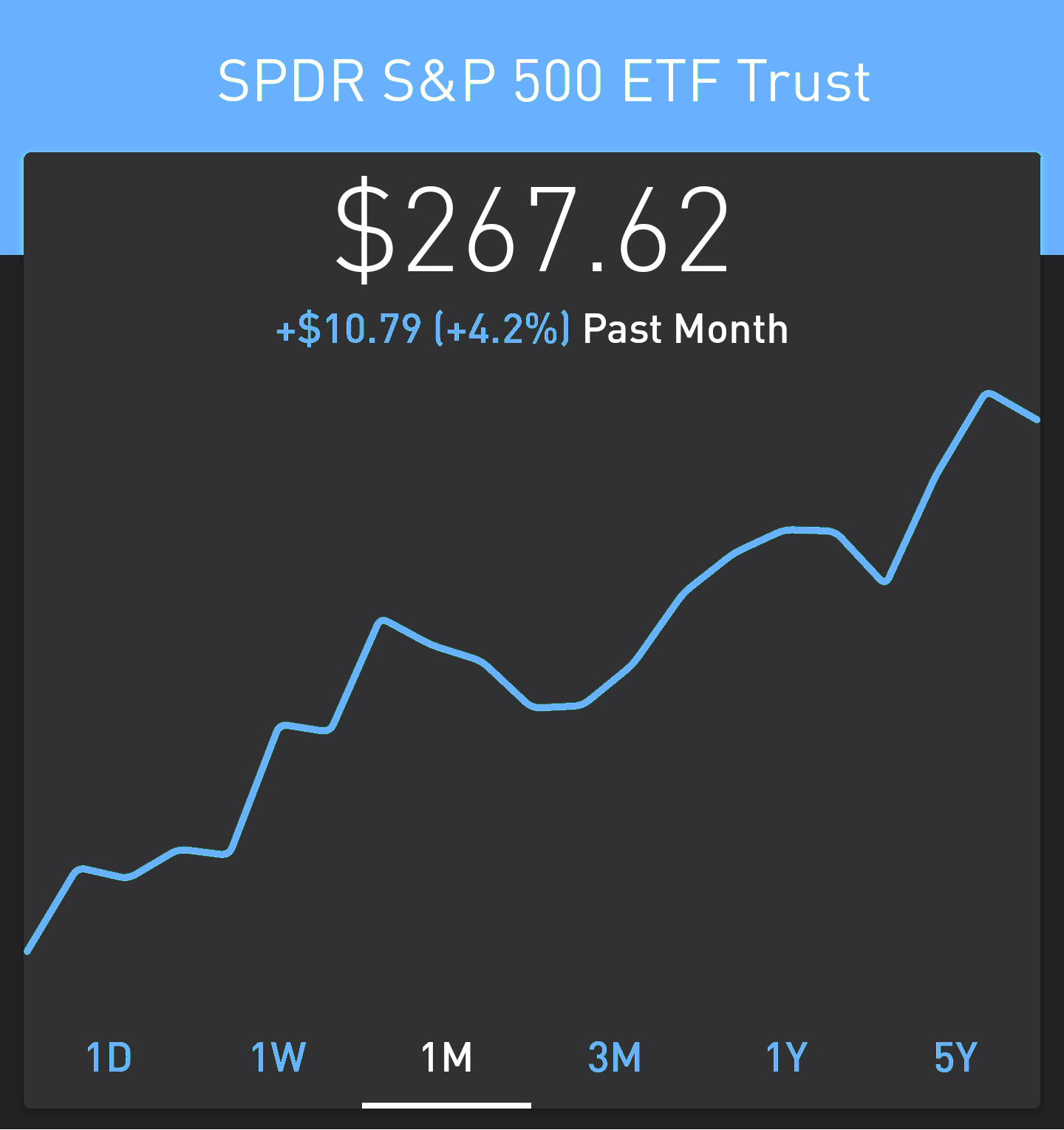
Task: Click the $267.62 current price
Action: (x=532, y=229)
